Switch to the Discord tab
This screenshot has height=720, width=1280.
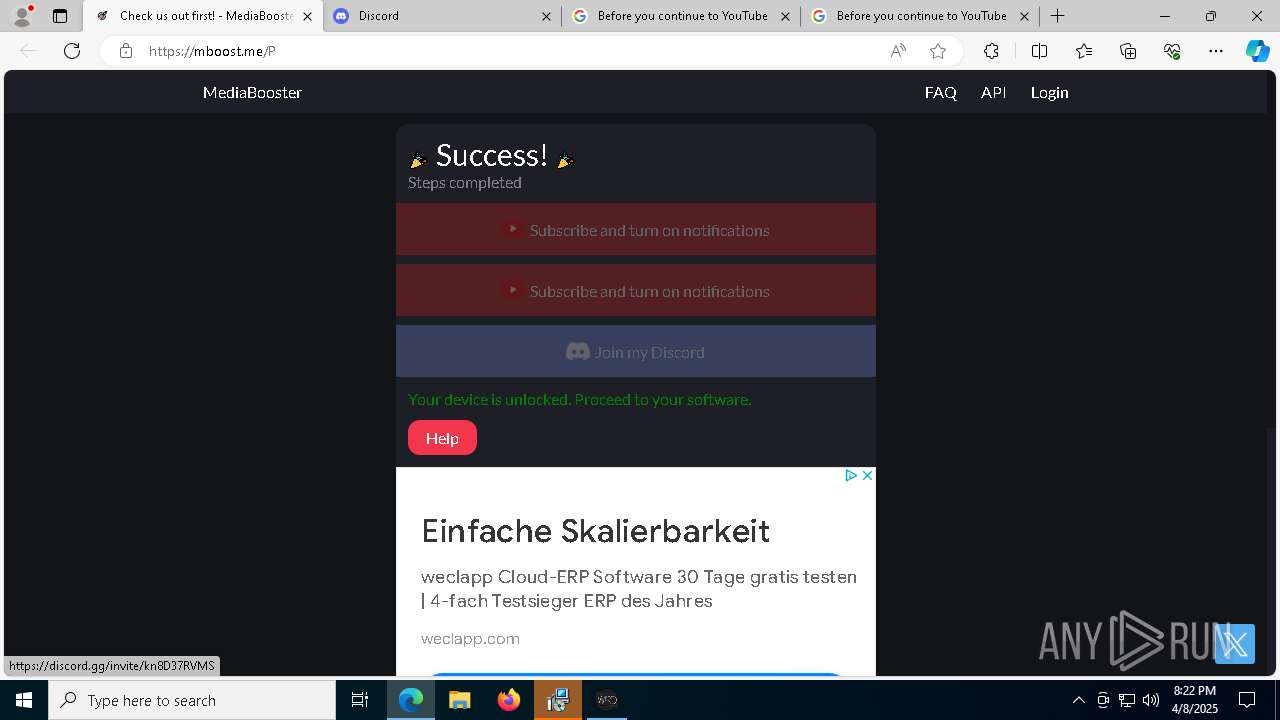(441, 16)
